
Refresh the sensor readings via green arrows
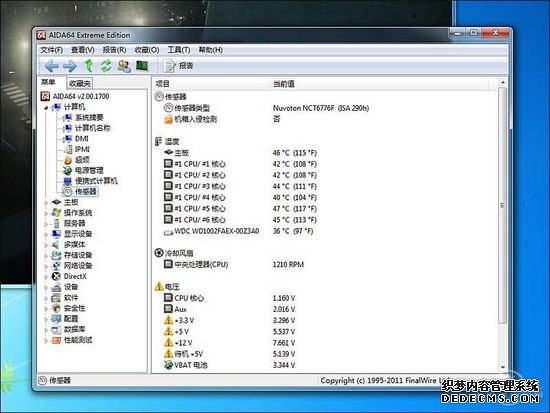106,66
